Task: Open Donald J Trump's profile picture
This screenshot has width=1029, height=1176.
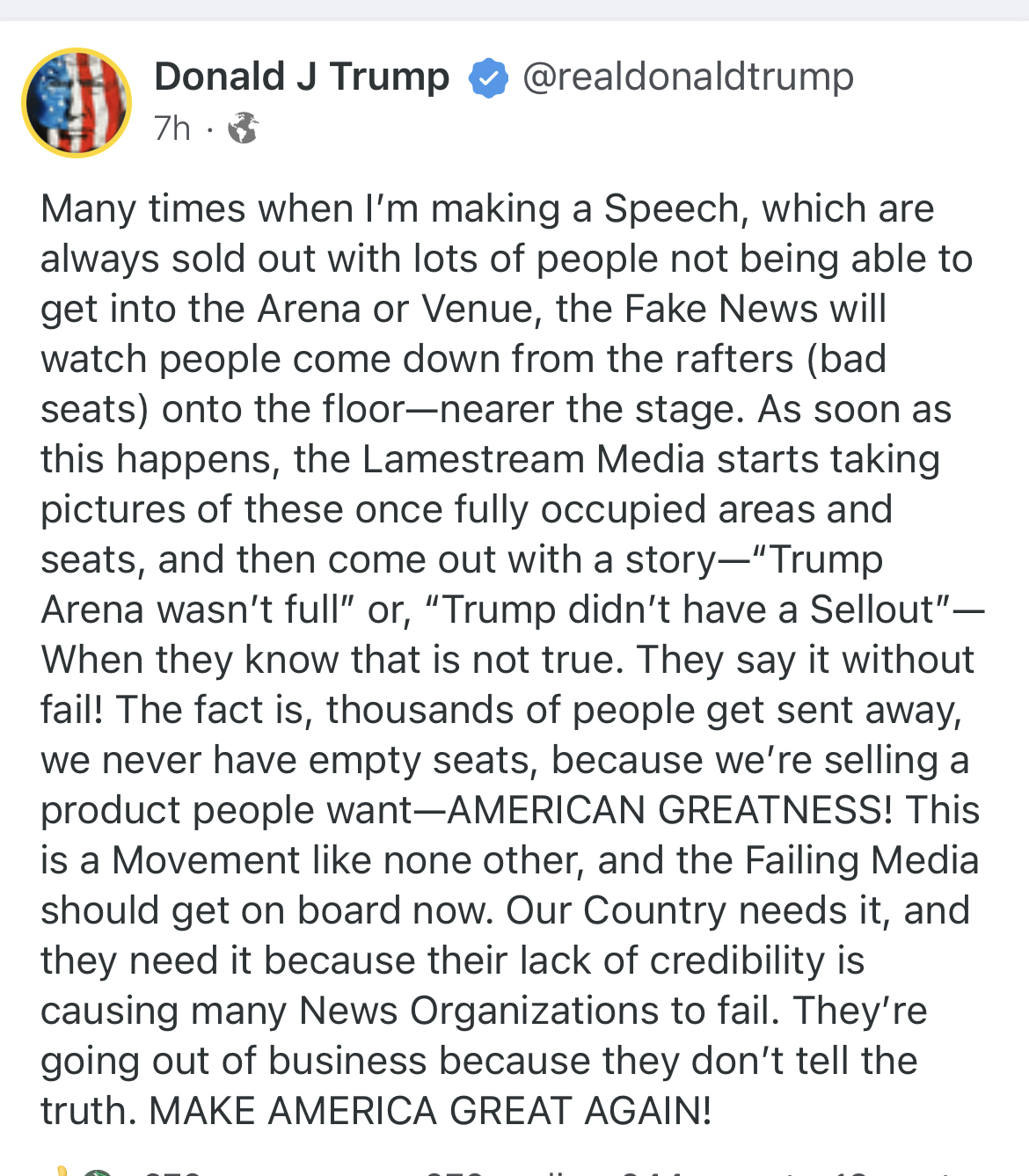Action: coord(77,103)
